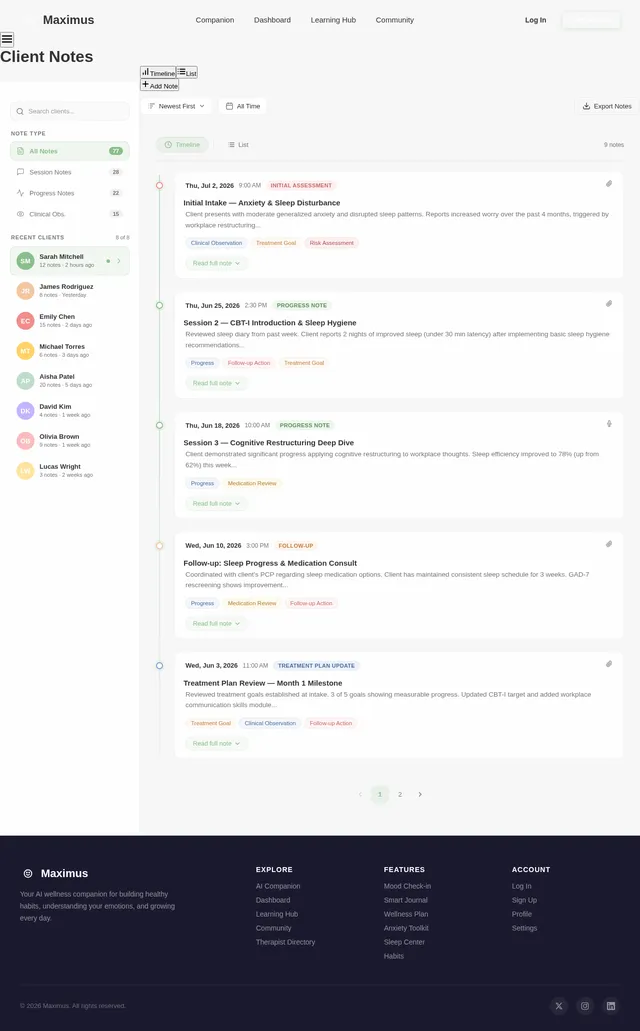The image size is (640, 1031).
Task: Click Olivia Brown's OB avatar
Action: pos(25,441)
